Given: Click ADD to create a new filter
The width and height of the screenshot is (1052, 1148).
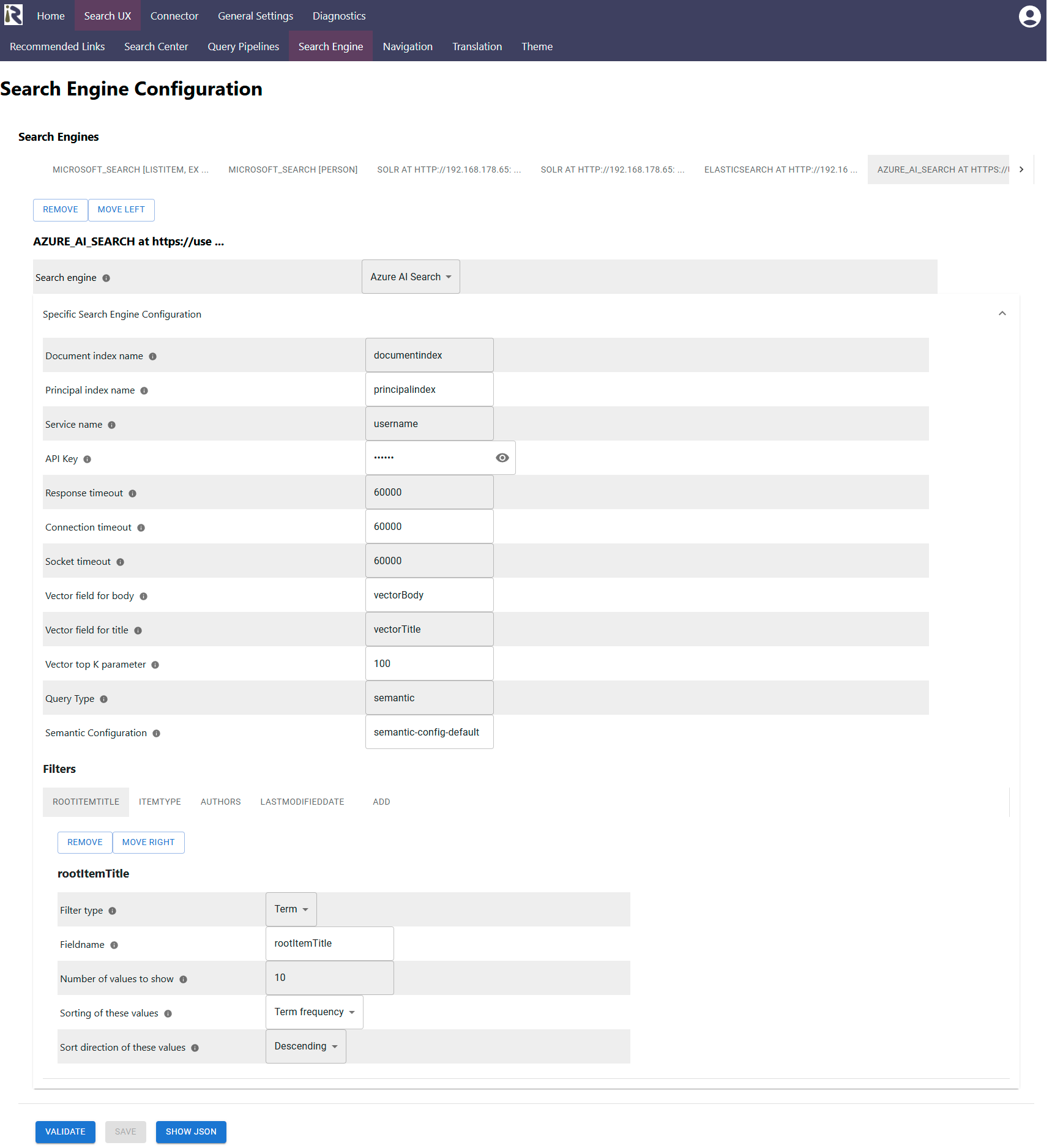Looking at the screenshot, I should [382, 802].
